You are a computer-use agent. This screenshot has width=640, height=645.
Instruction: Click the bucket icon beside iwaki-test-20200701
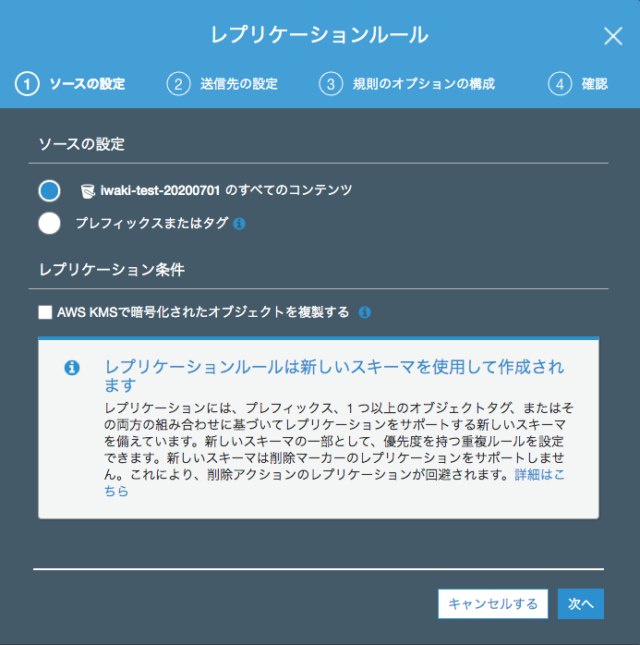88,191
